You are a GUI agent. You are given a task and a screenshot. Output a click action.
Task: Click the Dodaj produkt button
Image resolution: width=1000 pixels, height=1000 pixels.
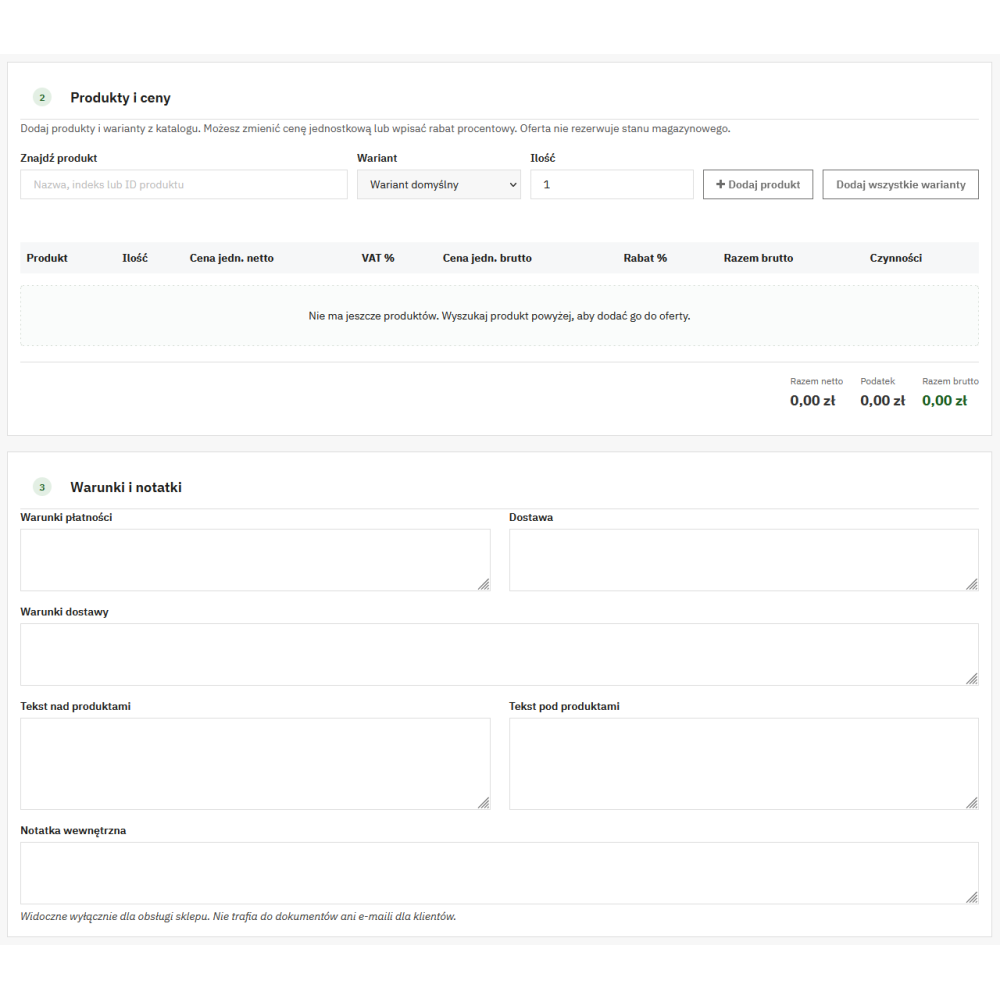coord(758,184)
